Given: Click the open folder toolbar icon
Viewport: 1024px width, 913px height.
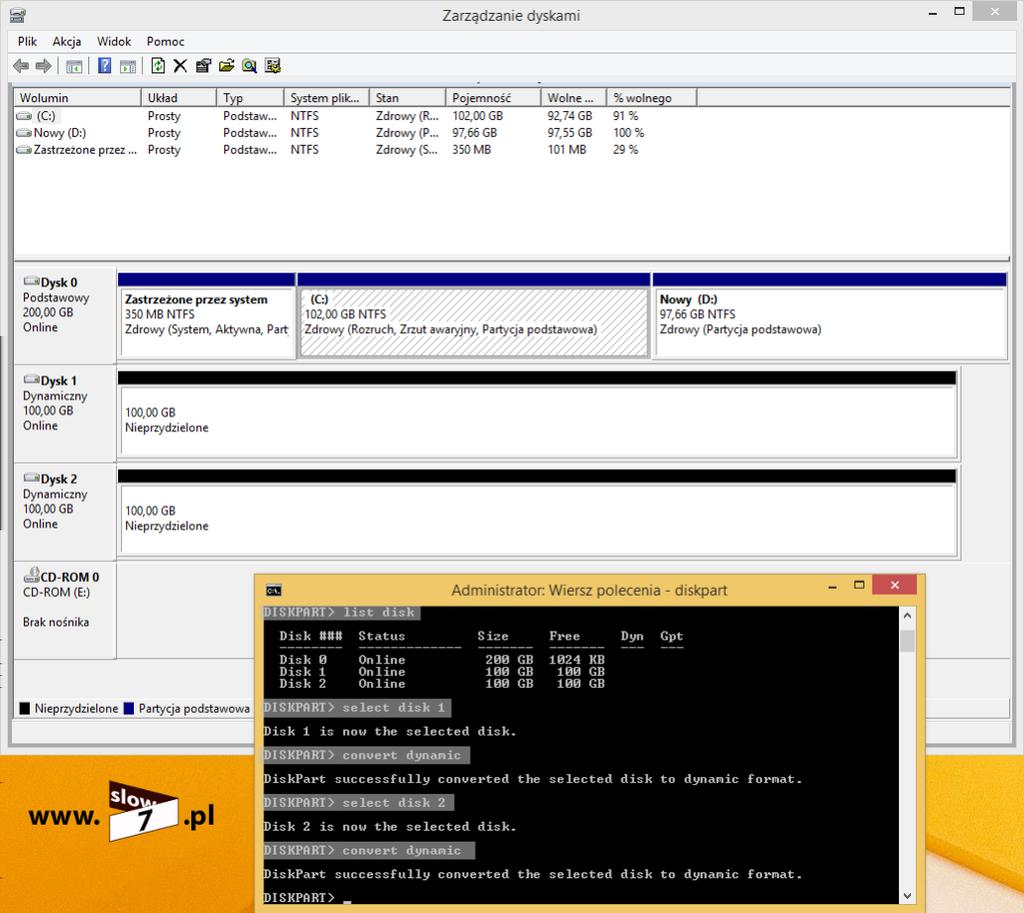Looking at the screenshot, I should (x=226, y=66).
